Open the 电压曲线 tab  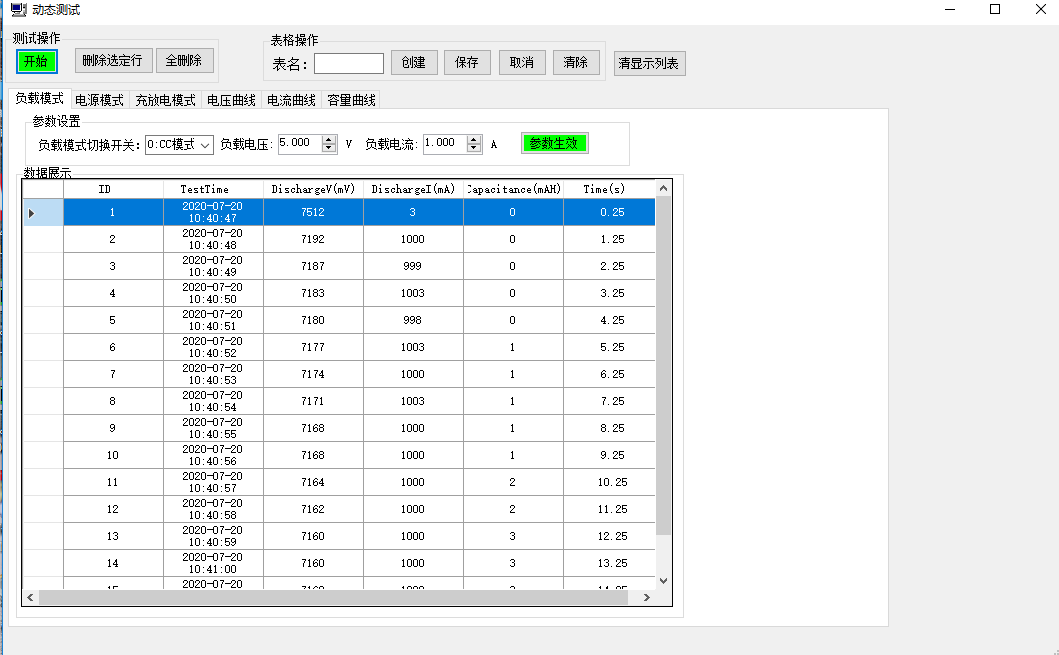tap(231, 100)
